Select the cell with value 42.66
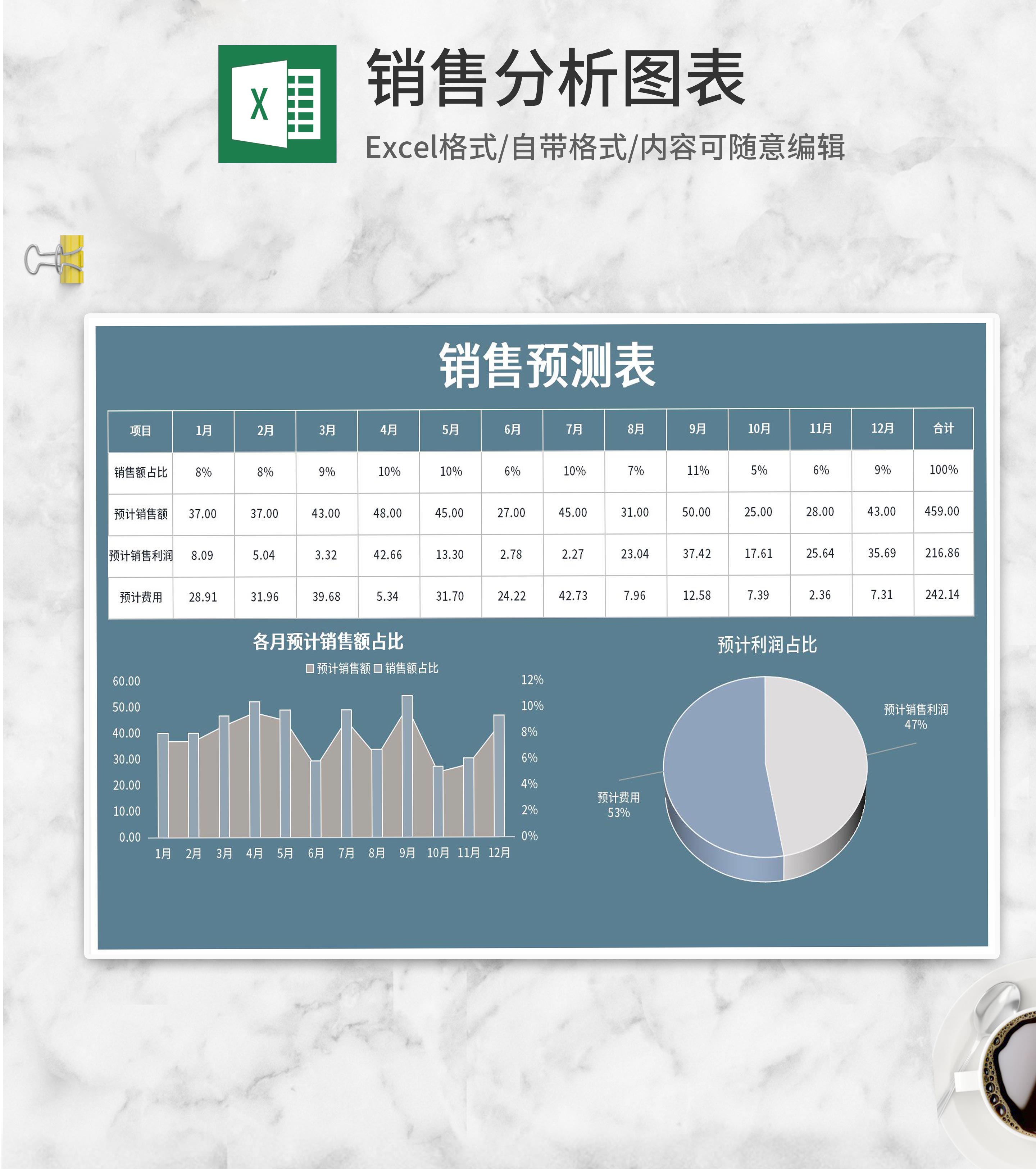 pos(387,555)
